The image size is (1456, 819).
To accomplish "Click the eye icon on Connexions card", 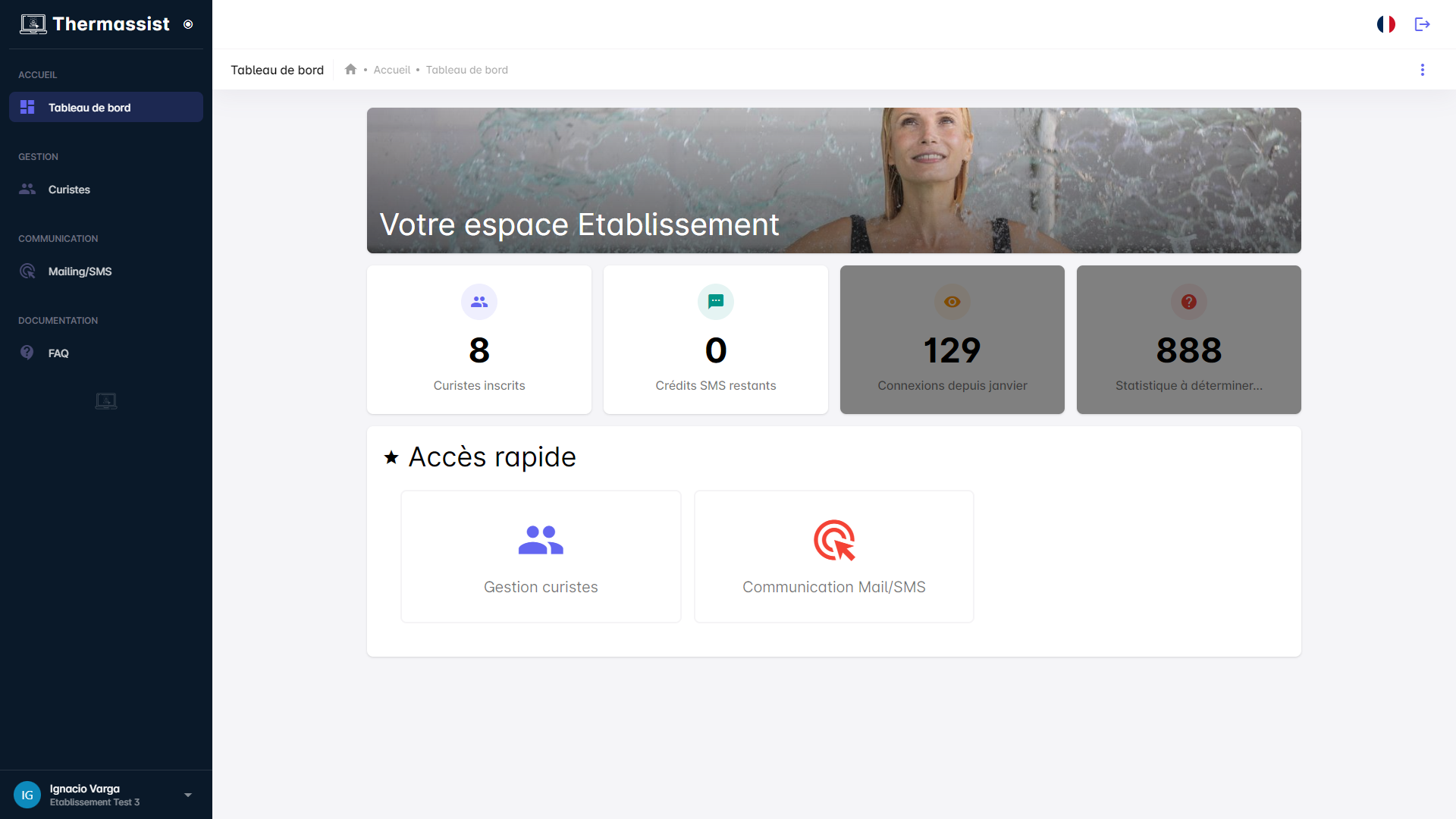I will (952, 302).
